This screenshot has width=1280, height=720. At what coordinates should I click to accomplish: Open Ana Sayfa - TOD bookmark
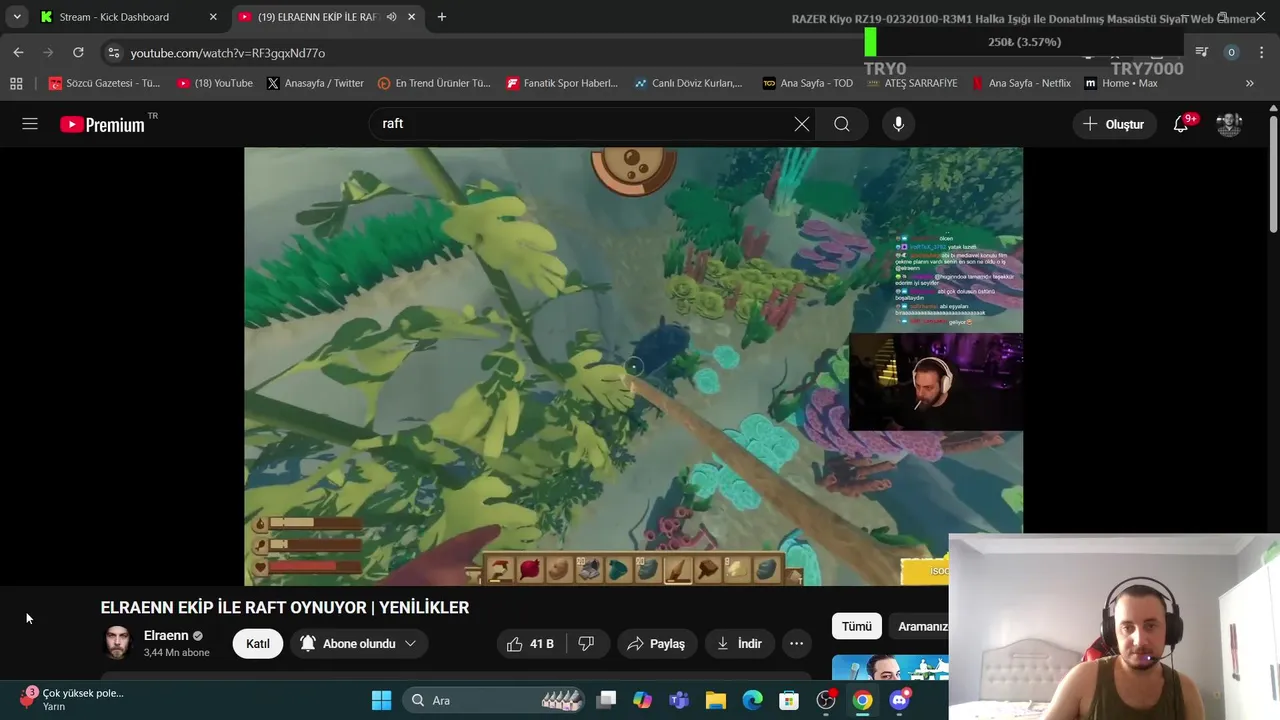click(x=808, y=83)
